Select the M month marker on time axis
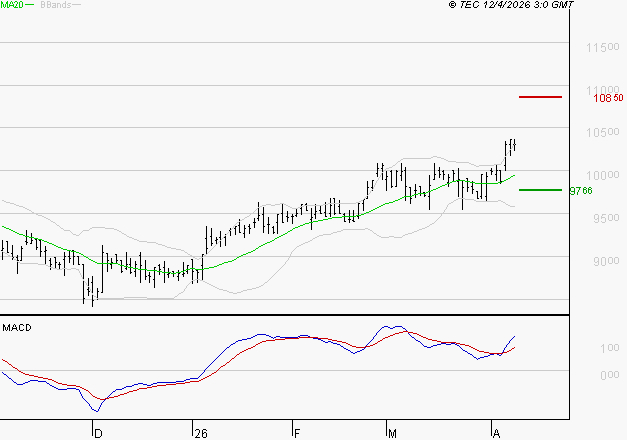The image size is (627, 440). pyautogui.click(x=392, y=433)
